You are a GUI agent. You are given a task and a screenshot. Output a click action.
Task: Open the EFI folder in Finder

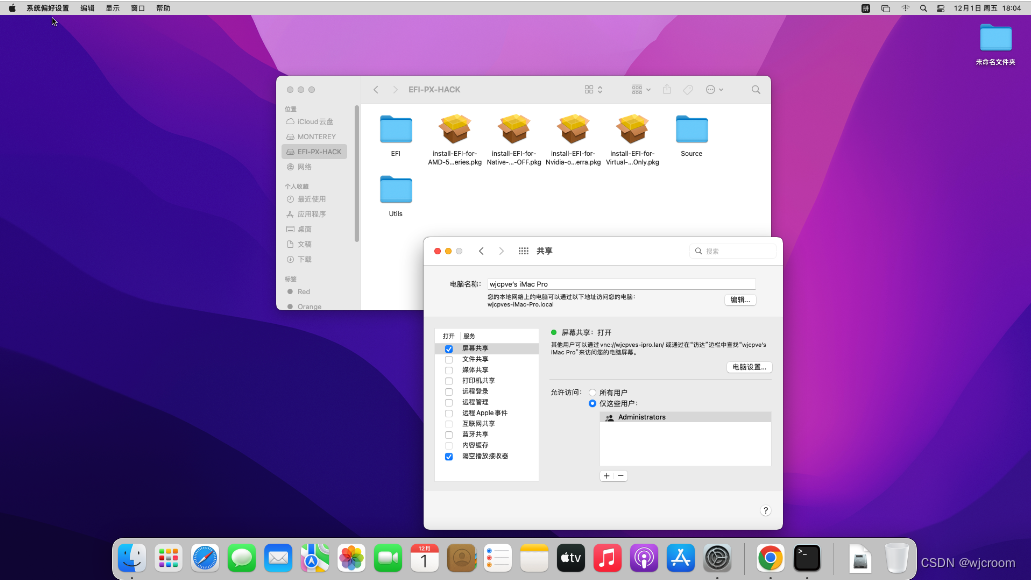tap(396, 130)
